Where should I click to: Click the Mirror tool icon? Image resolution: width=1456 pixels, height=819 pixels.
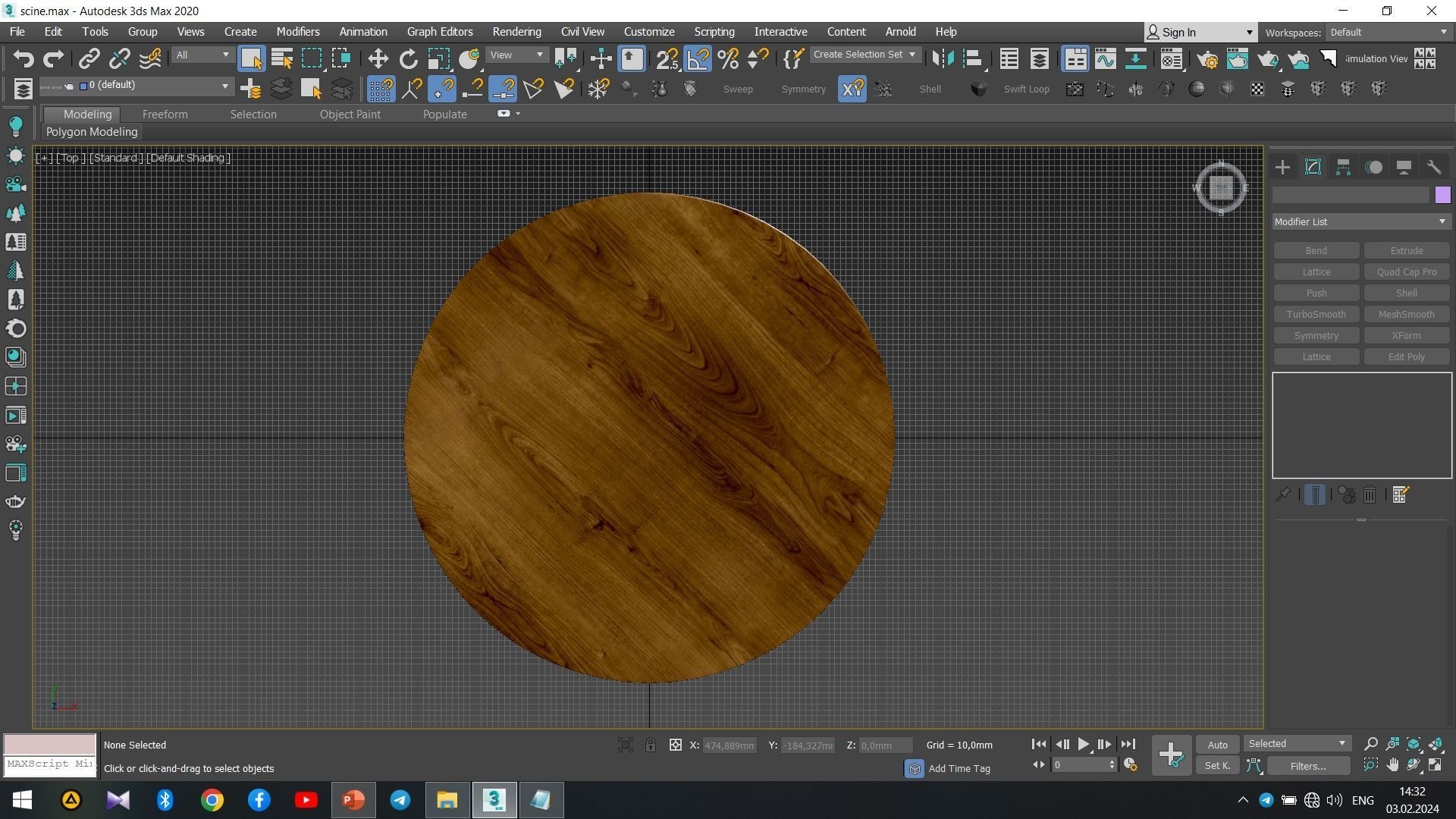click(943, 58)
